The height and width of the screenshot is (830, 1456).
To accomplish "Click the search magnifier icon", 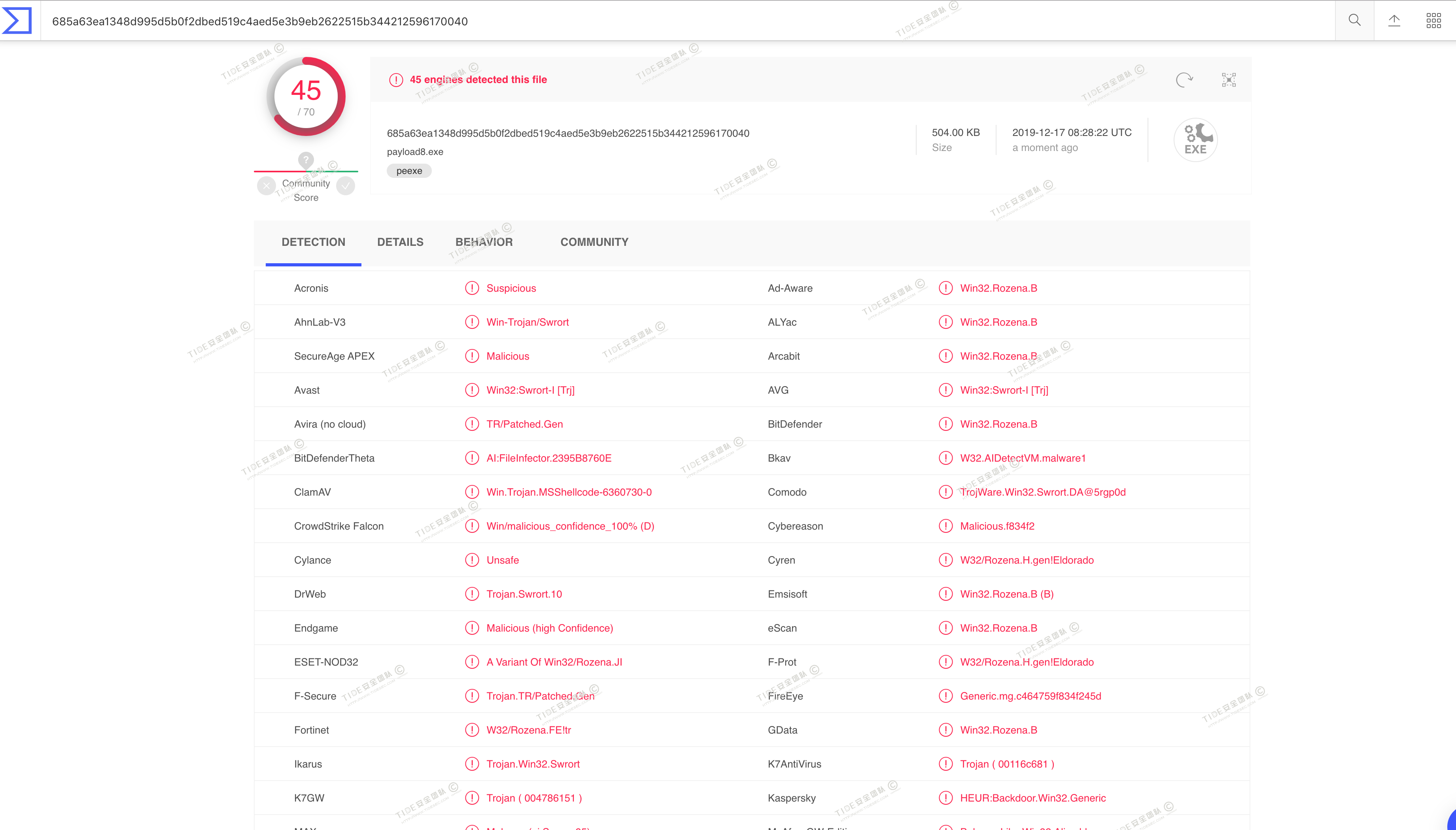I will point(1354,21).
